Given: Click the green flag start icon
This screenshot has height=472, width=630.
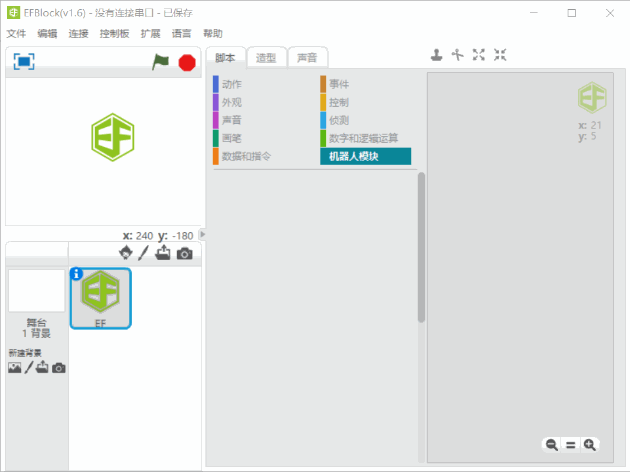Looking at the screenshot, I should pyautogui.click(x=160, y=62).
